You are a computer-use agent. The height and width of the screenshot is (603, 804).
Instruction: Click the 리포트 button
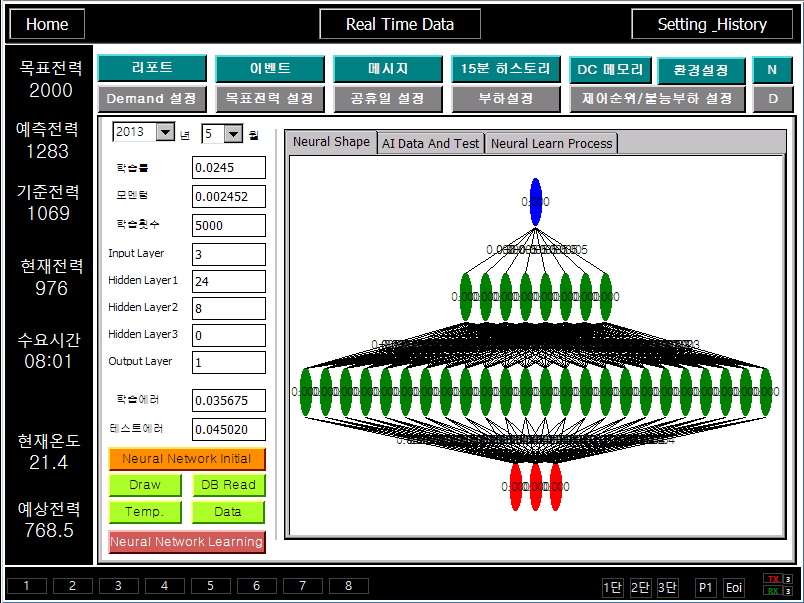[x=152, y=68]
